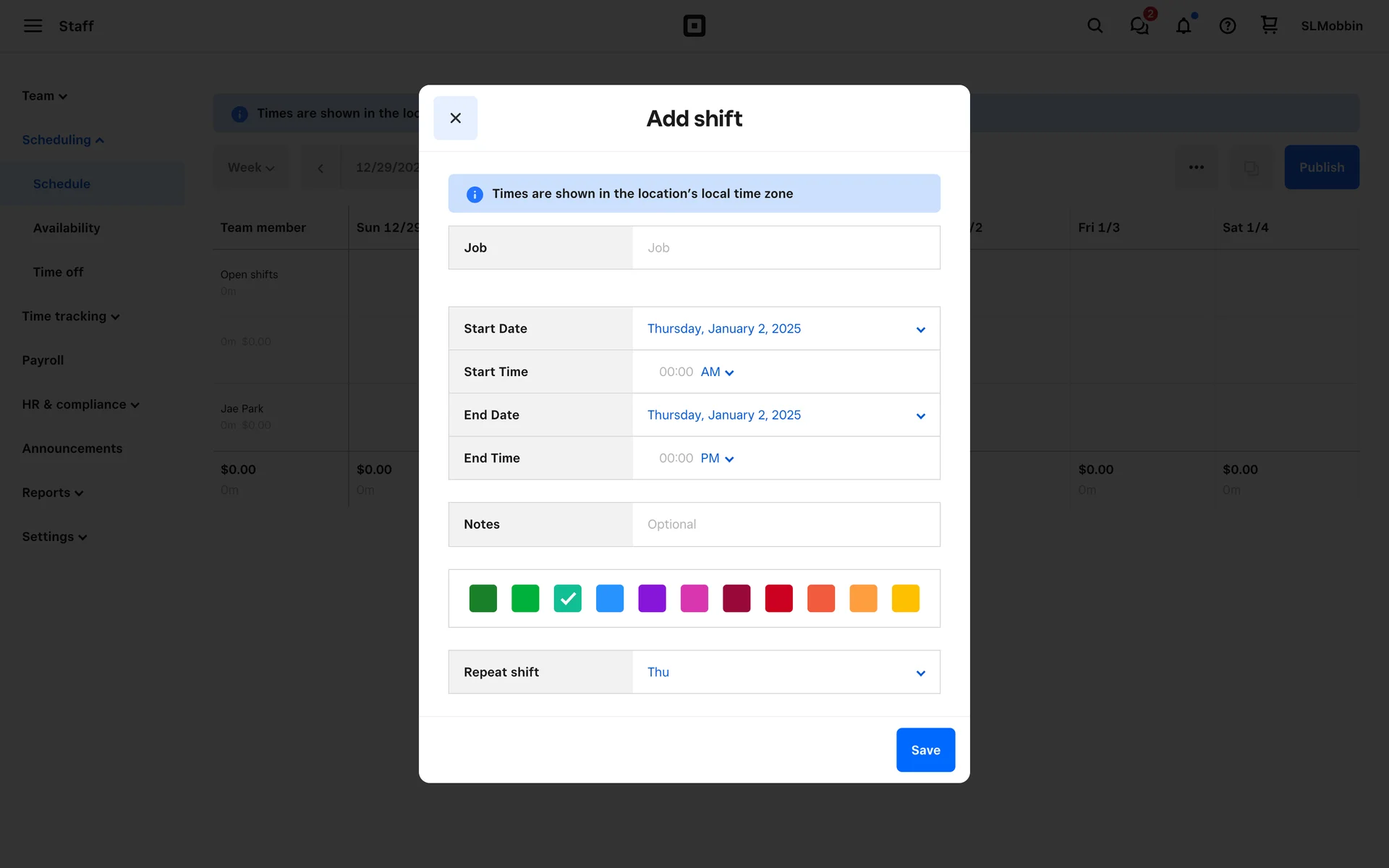Save the new shift

tap(925, 750)
